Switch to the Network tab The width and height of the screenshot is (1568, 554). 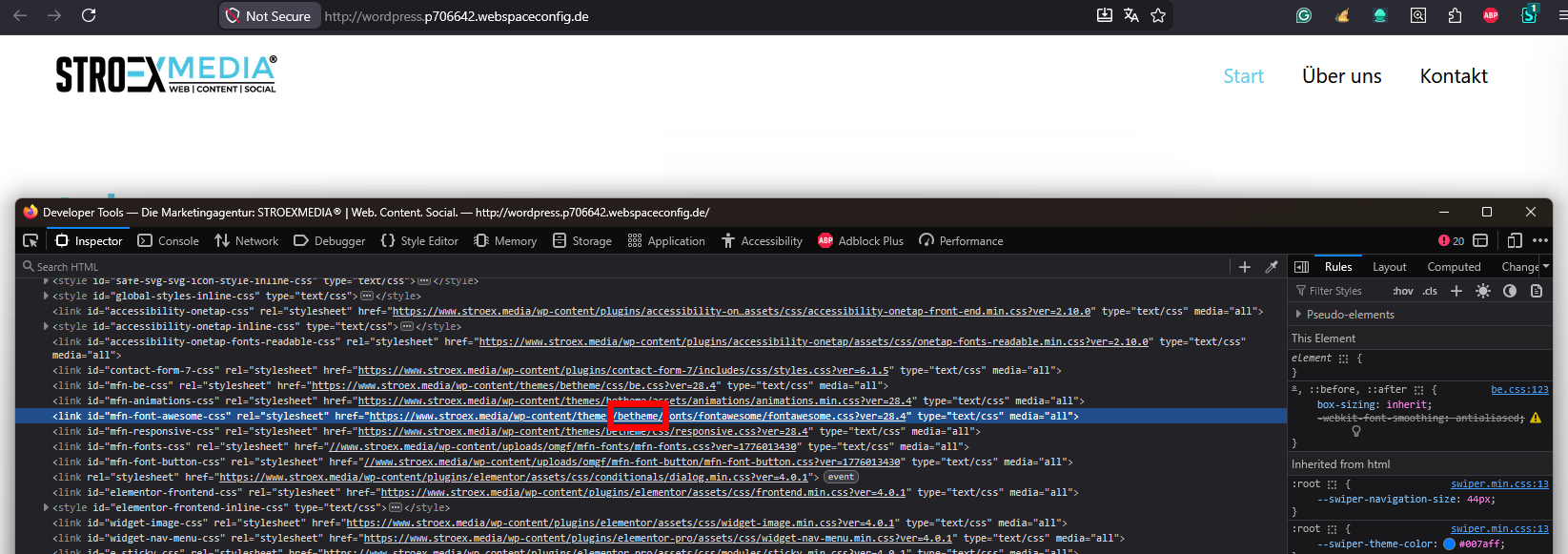point(247,241)
